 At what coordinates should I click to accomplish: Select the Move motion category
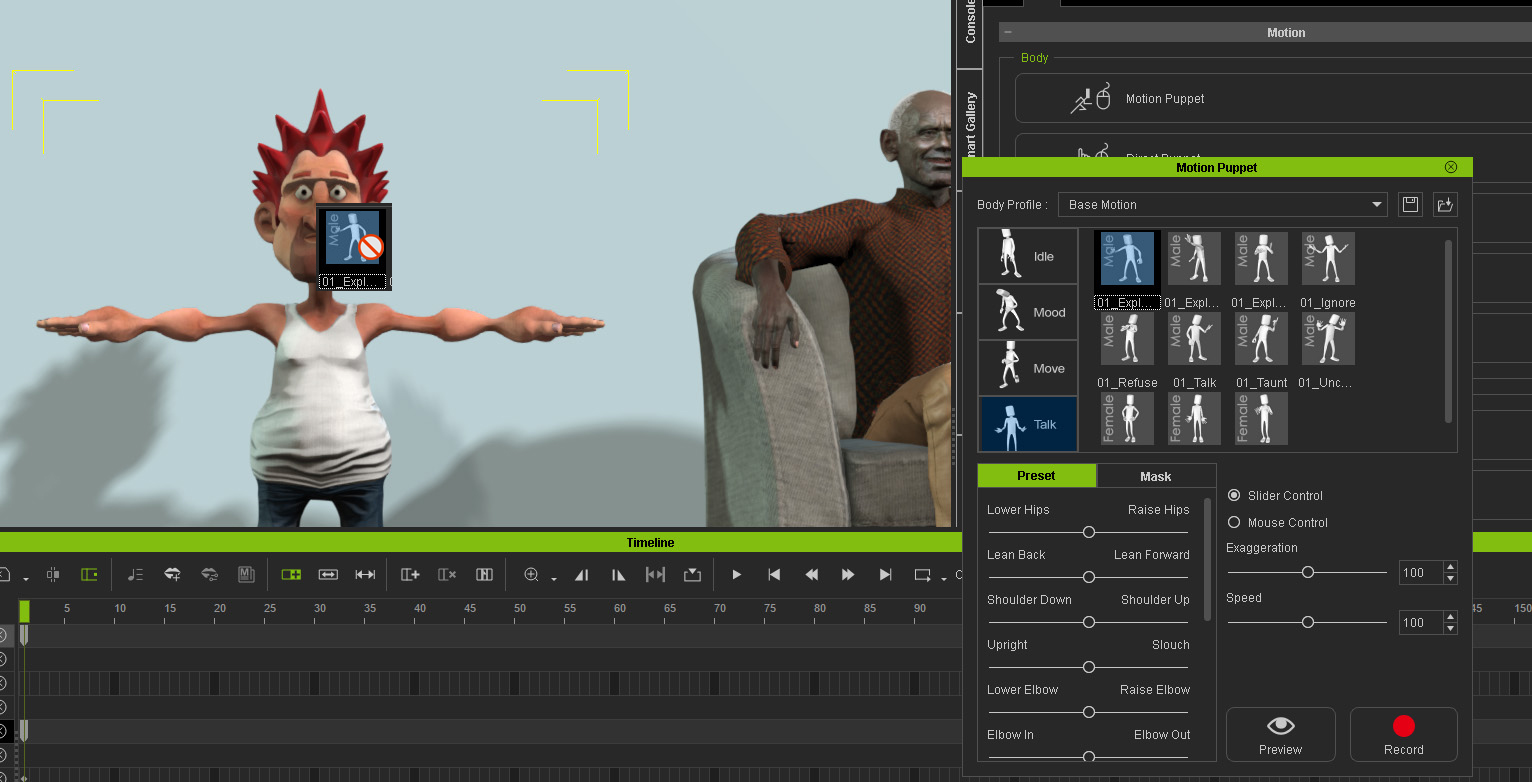pos(1028,368)
